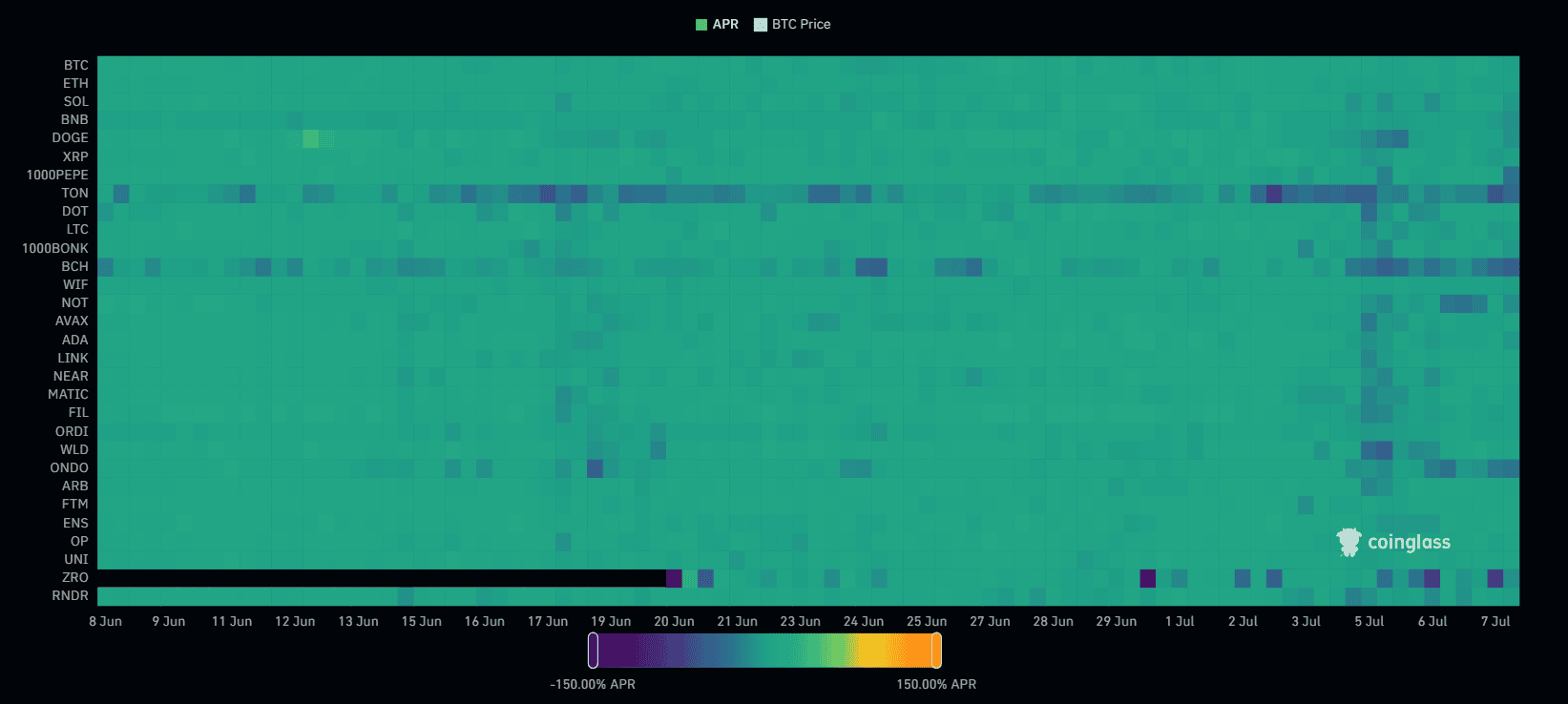Click the 1 Jul date label
Viewport: 1568px width, 704px height.
(x=1180, y=621)
